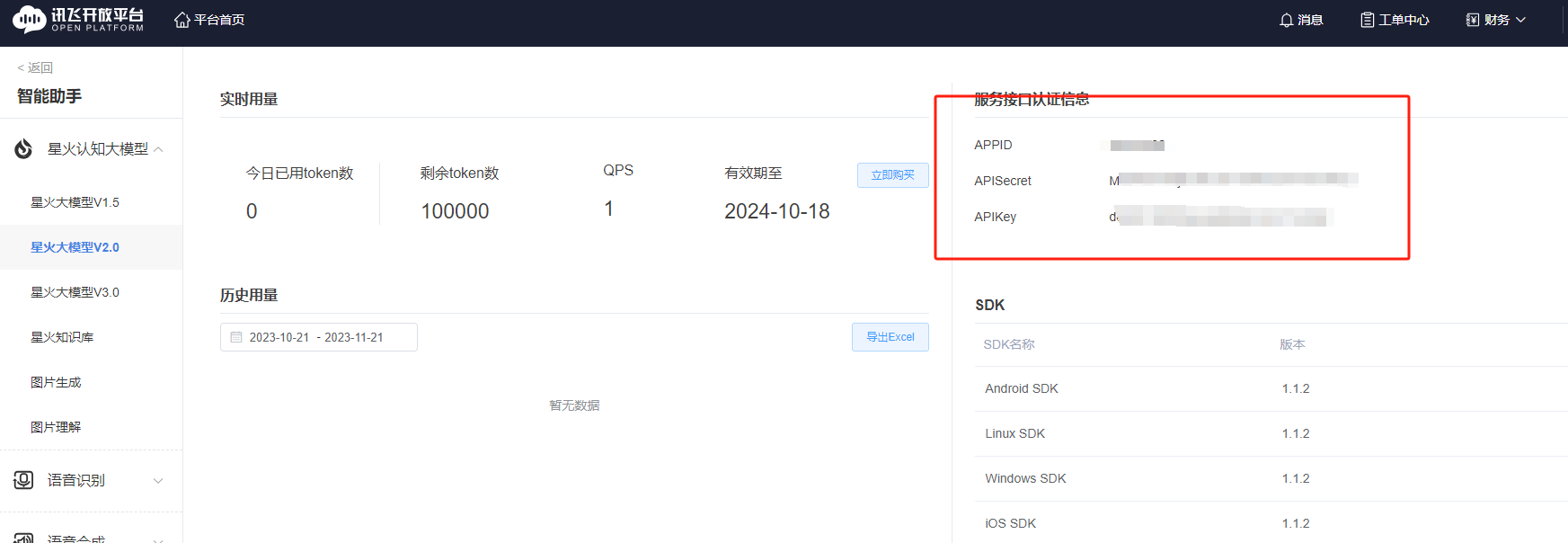Open the date range picker field
The image size is (1568, 543).
318,337
